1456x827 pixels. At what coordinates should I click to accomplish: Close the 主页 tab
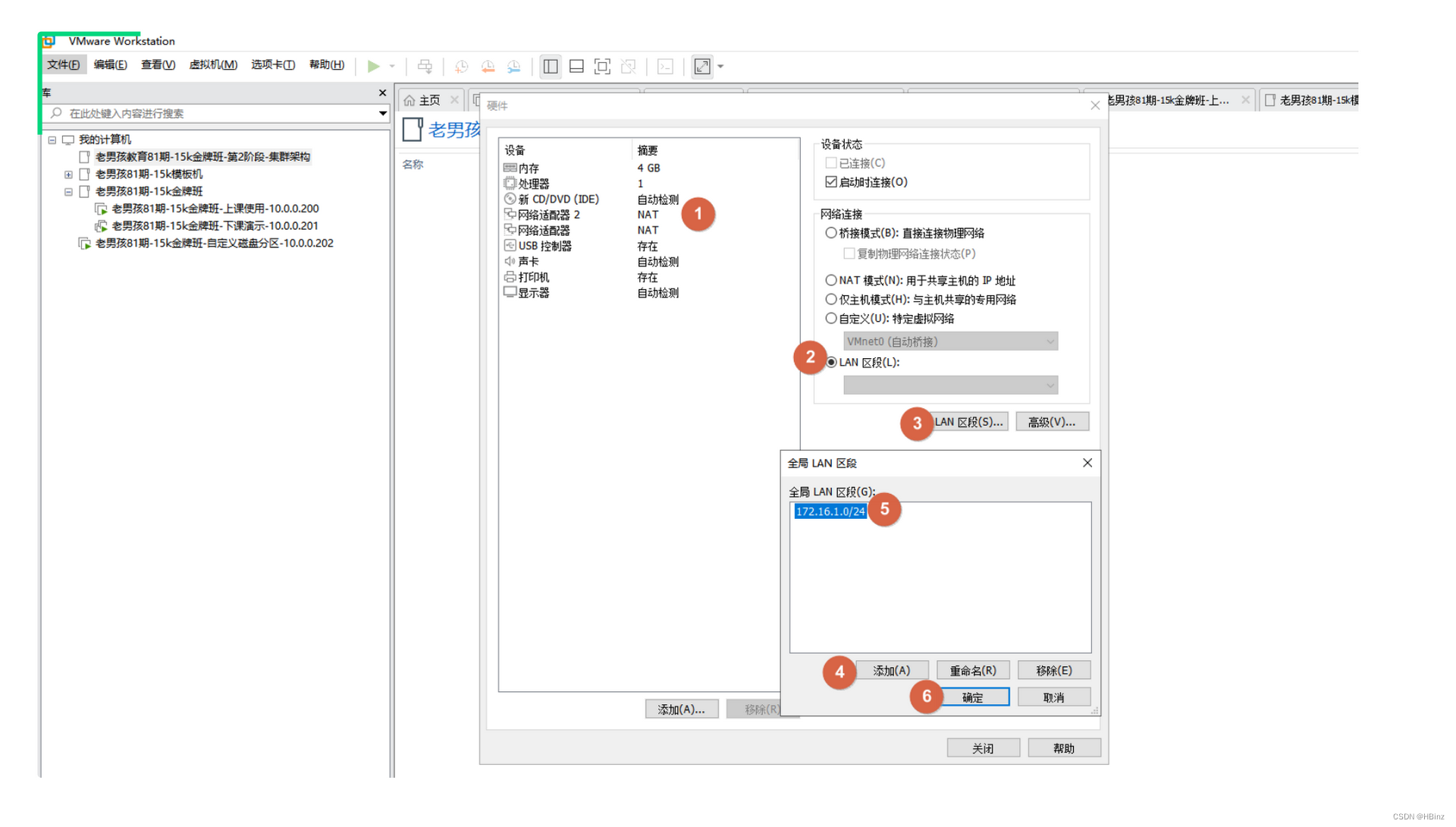point(454,100)
